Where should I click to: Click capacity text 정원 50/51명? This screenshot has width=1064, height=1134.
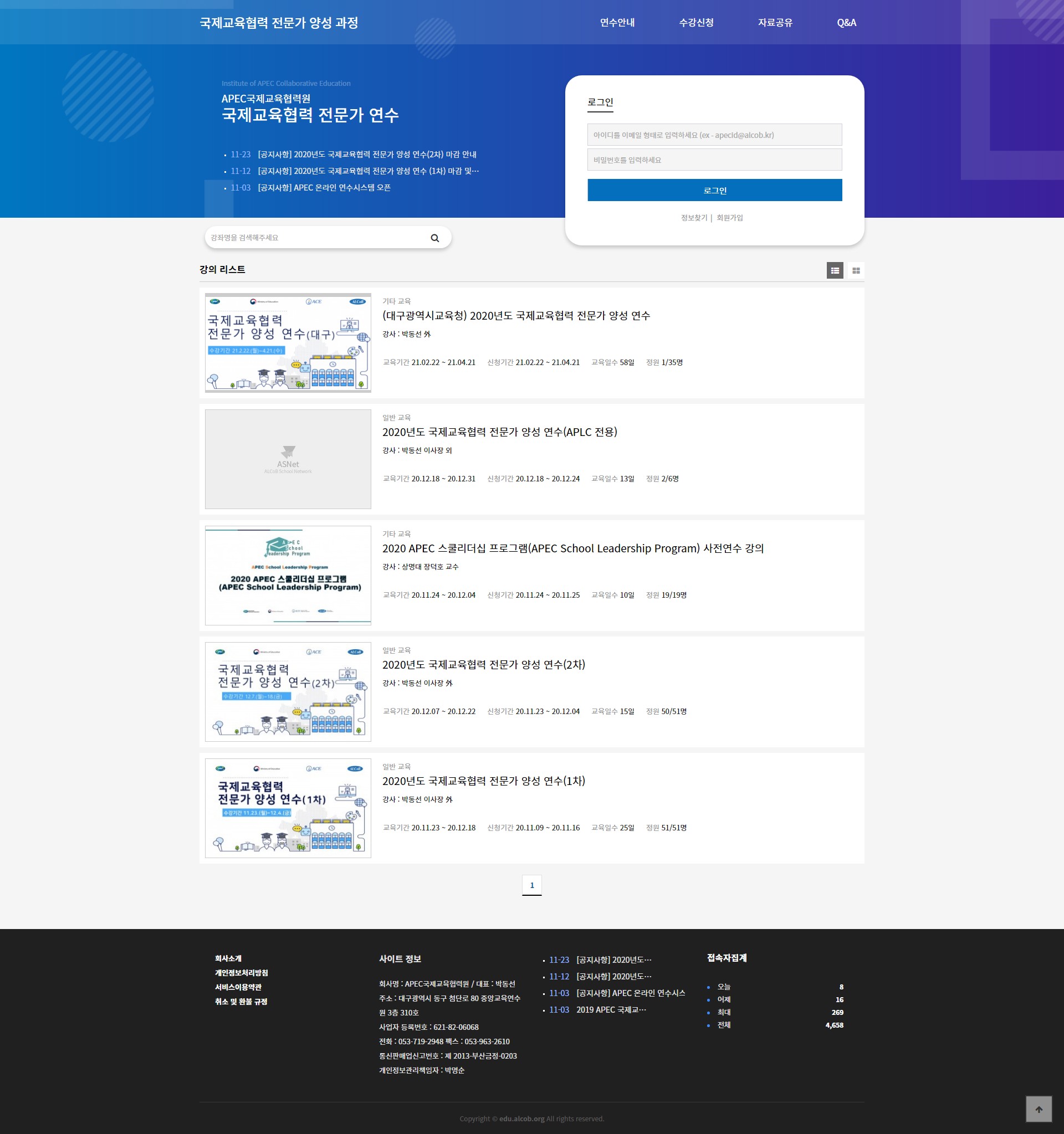coord(666,711)
